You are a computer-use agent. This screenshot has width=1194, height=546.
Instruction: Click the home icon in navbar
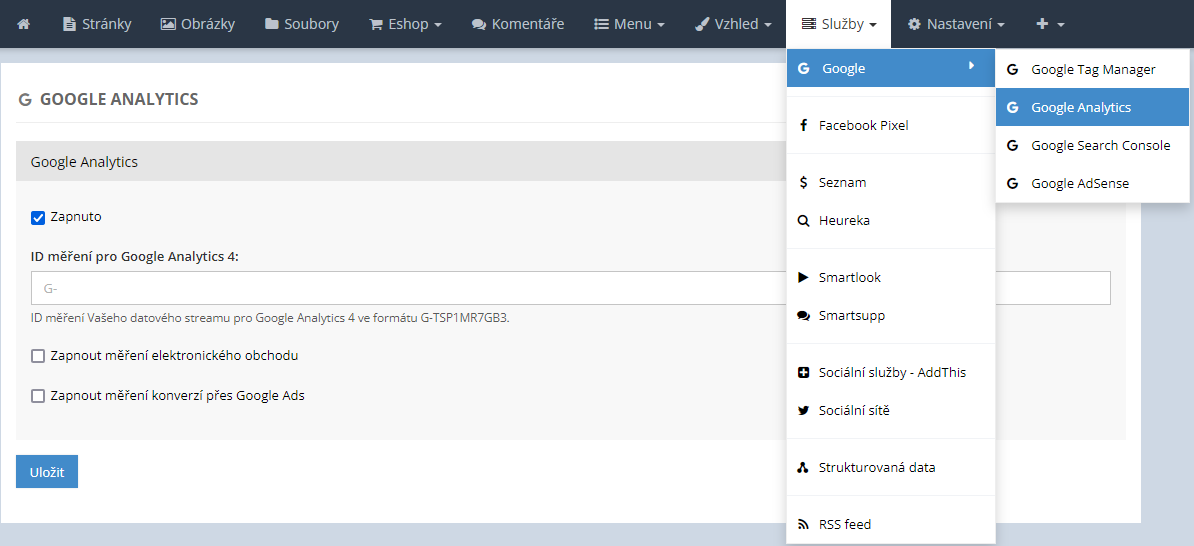(24, 24)
